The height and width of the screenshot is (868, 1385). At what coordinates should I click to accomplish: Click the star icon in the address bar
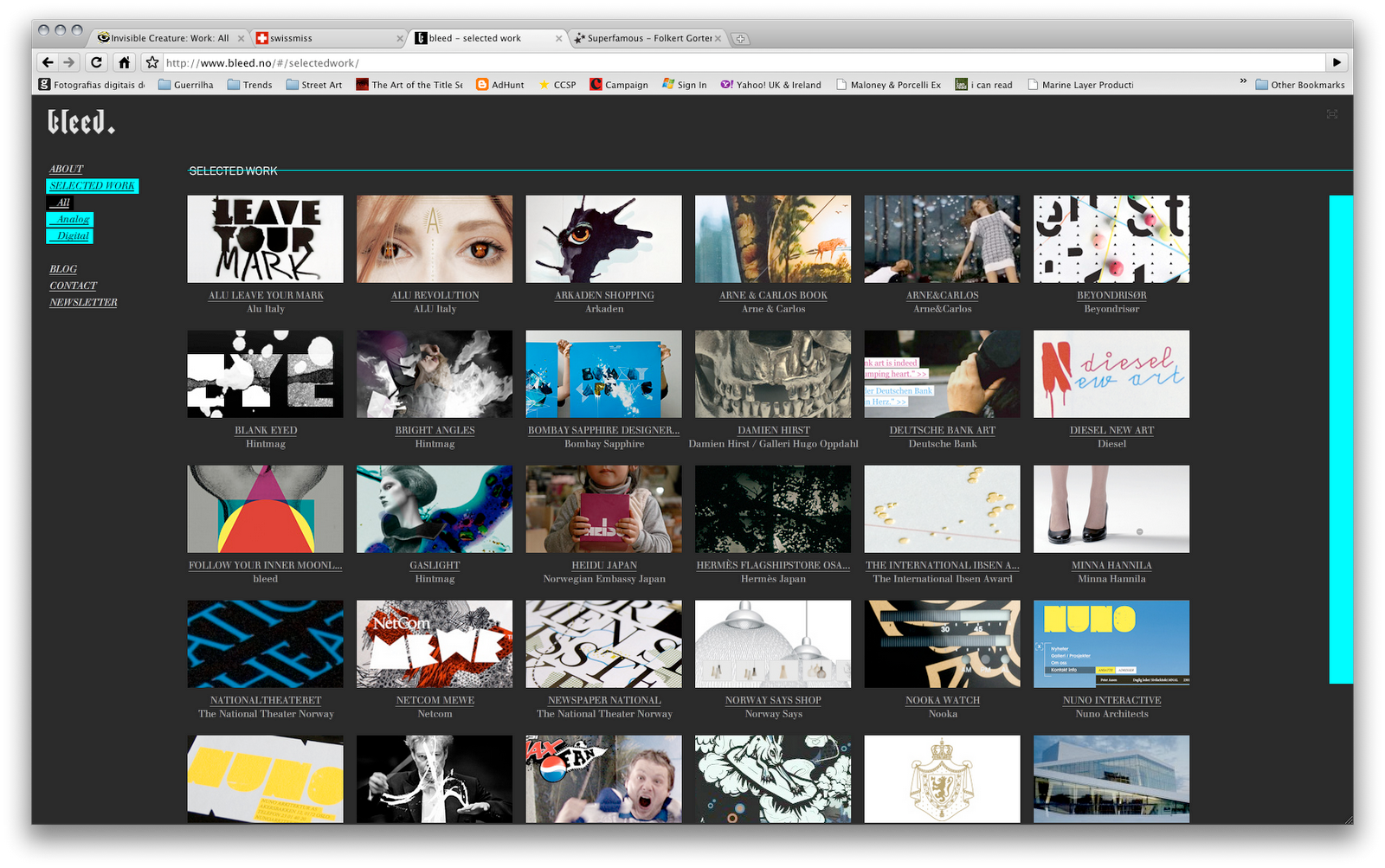click(151, 61)
